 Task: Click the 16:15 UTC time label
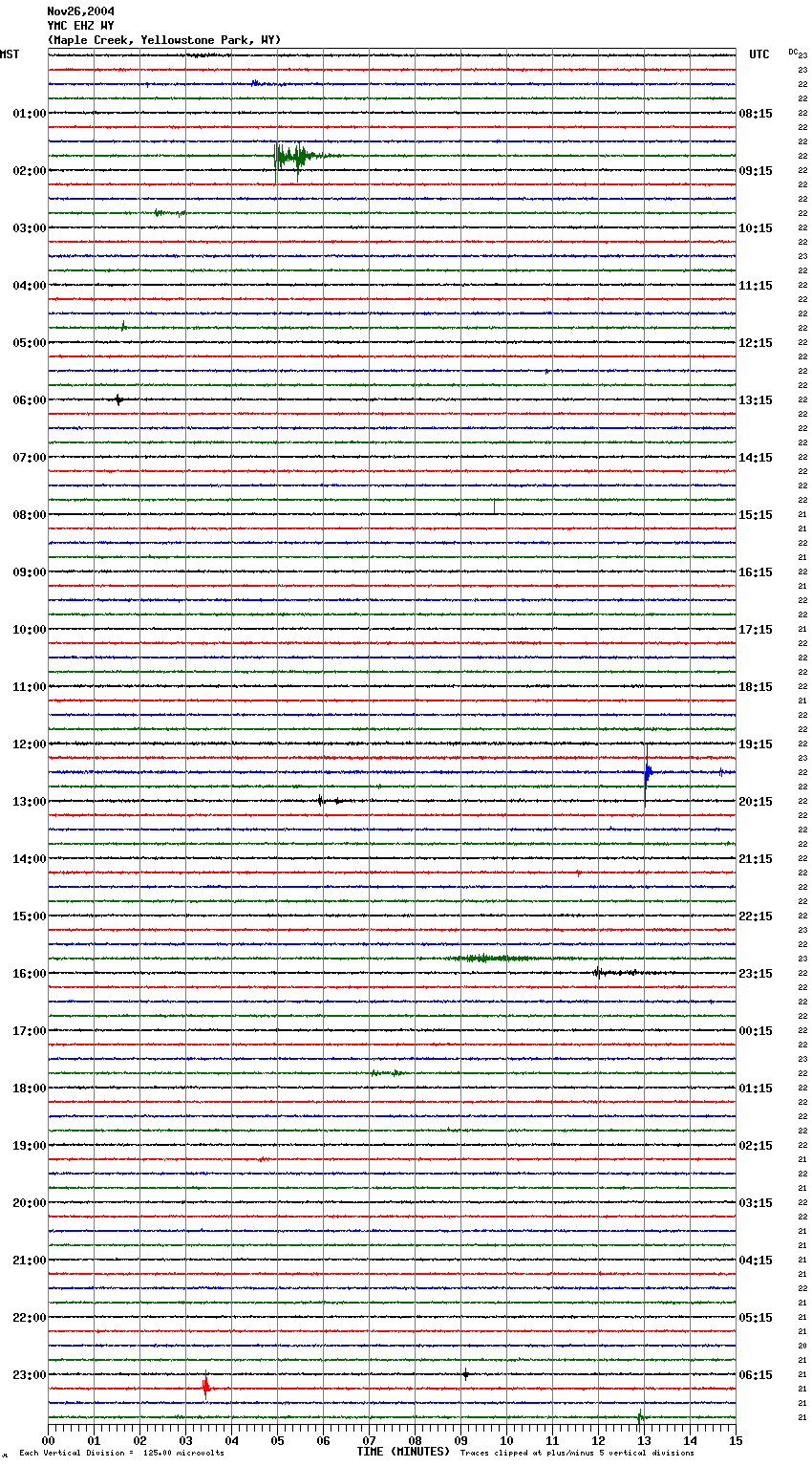tap(756, 572)
